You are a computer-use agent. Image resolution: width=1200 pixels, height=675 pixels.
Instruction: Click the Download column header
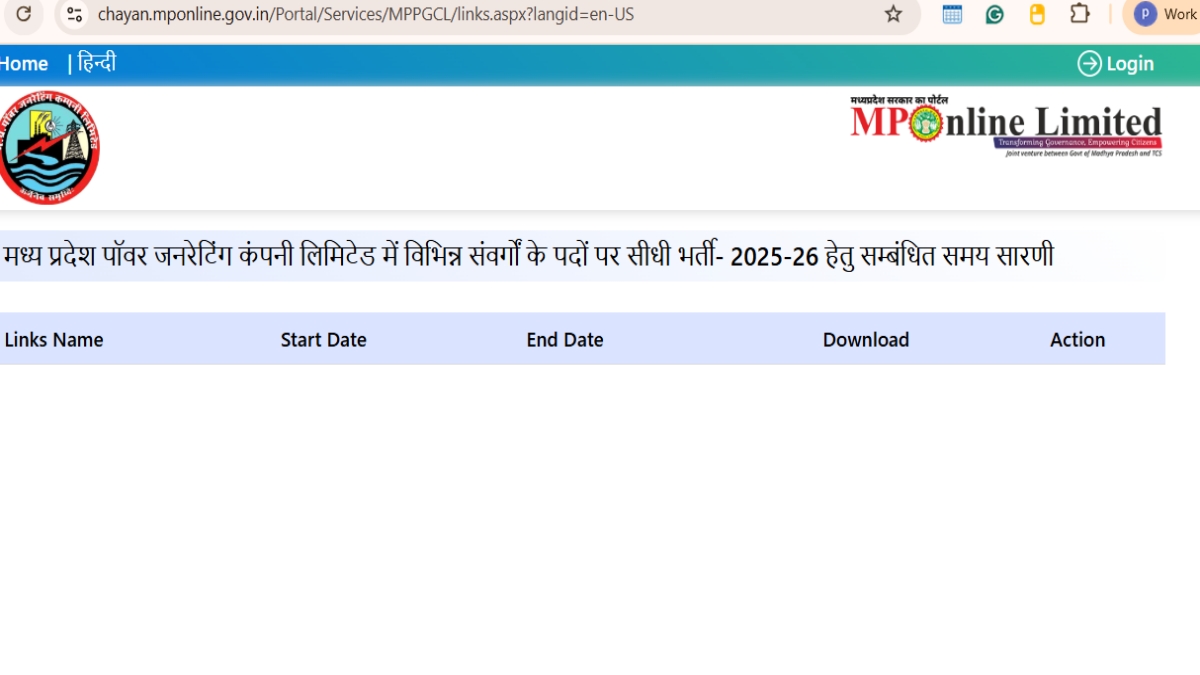(866, 340)
